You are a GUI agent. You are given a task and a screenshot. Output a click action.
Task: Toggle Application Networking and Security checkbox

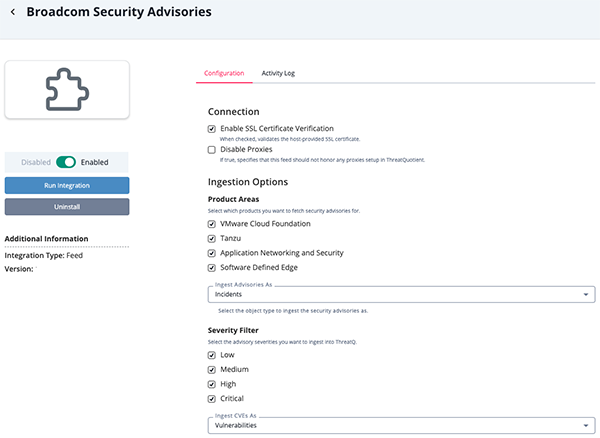point(212,253)
